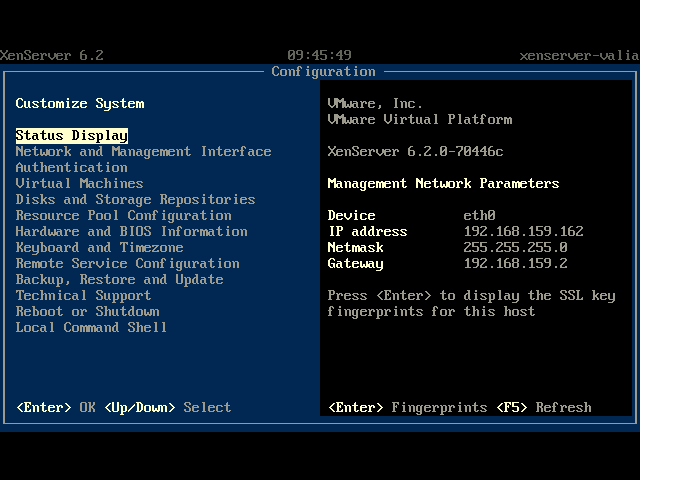Screen dimensions: 700x480
Task: Click the xenserver-valia hostname text
Action: tap(579, 55)
